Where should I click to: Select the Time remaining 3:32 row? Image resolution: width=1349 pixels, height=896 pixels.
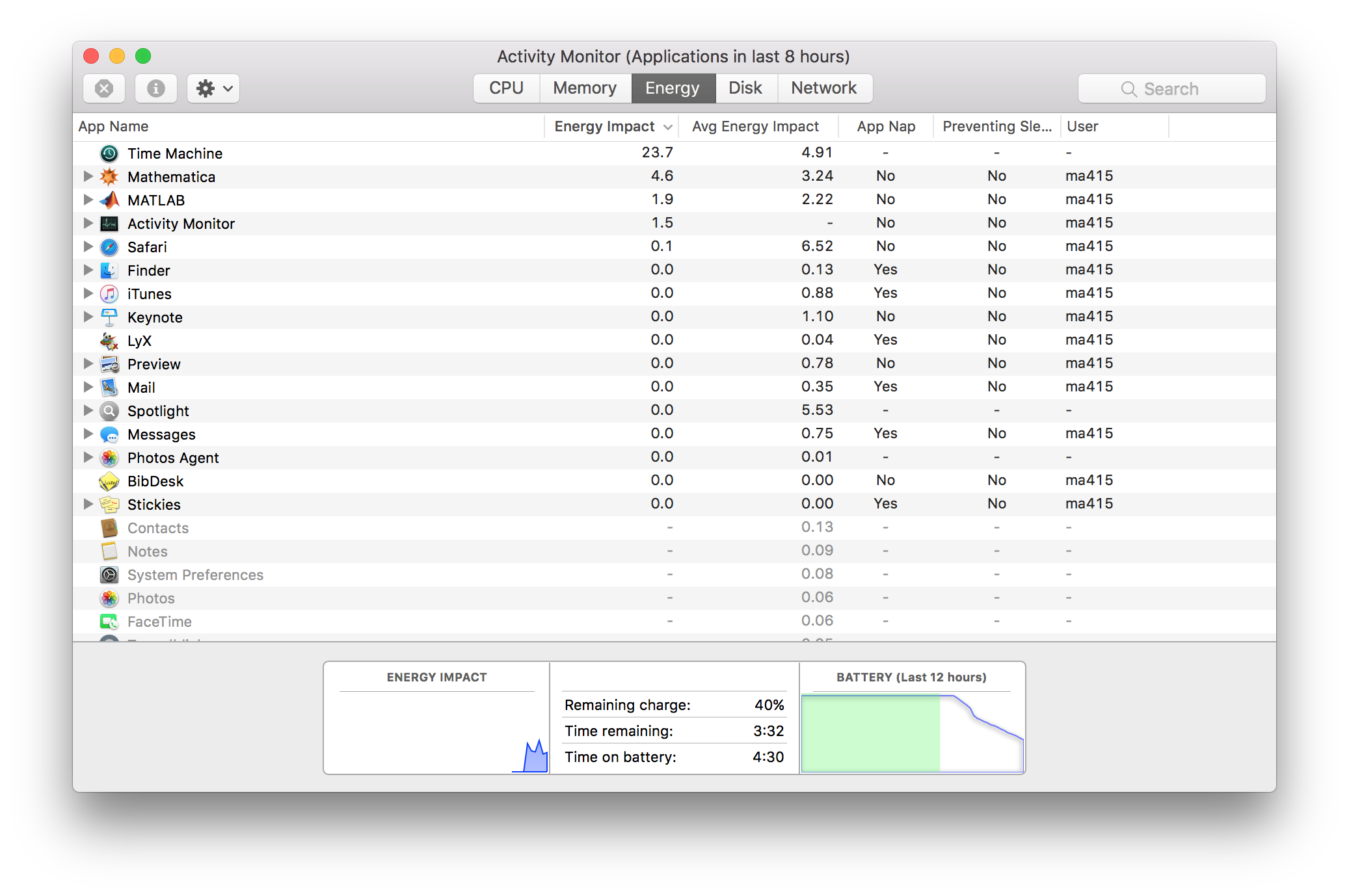click(x=674, y=731)
